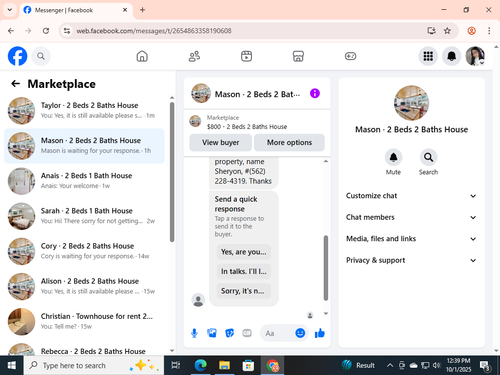Screen dimensions: 500x375
Task: Click the voice clip microphone icon
Action: [x=194, y=333]
